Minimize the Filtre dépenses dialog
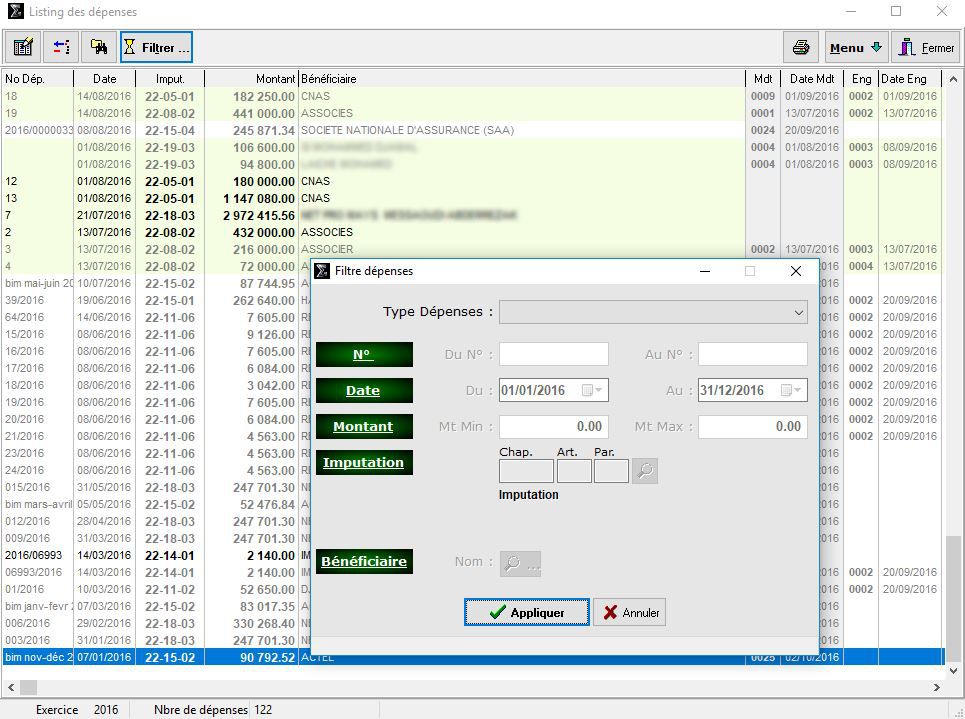The height and width of the screenshot is (719, 965). click(705, 271)
